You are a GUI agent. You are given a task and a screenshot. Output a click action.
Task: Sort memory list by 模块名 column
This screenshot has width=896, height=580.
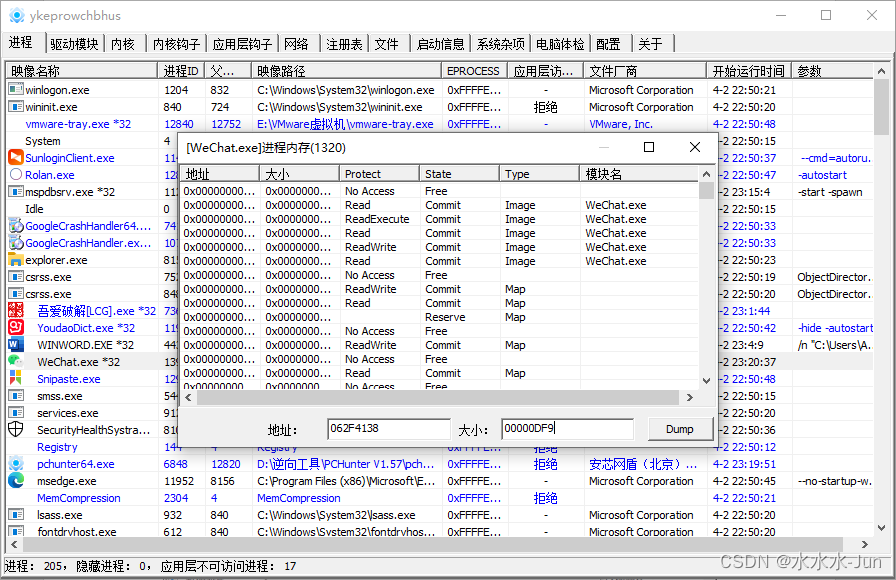[x=639, y=174]
